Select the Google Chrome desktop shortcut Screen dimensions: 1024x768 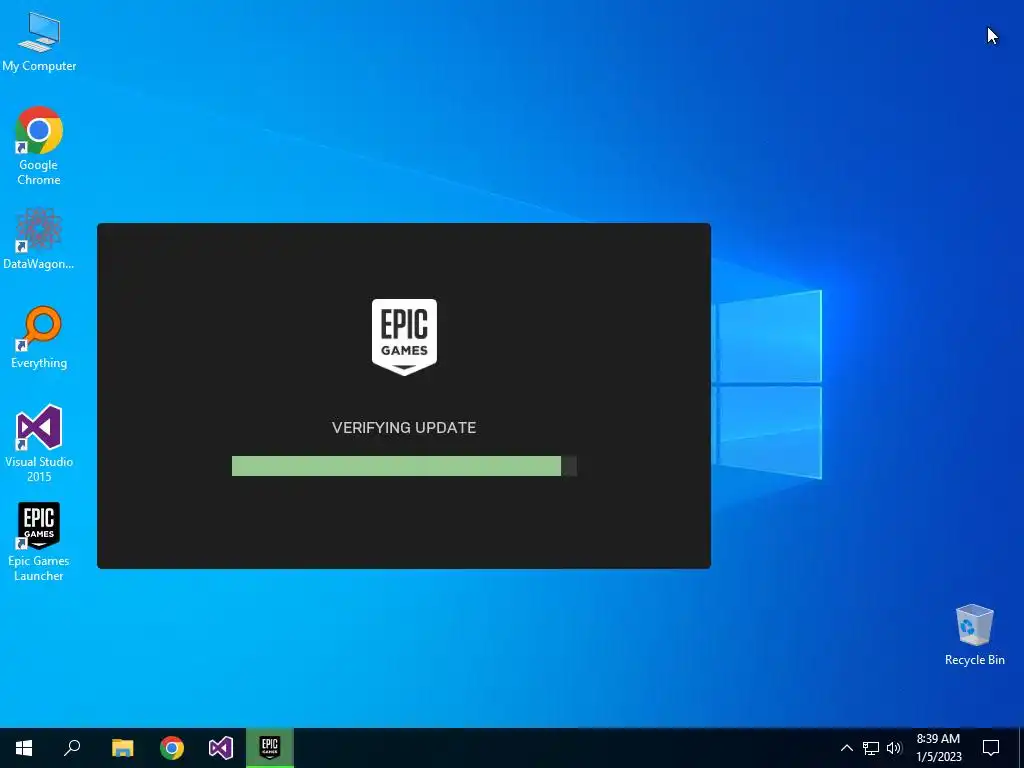click(x=39, y=146)
